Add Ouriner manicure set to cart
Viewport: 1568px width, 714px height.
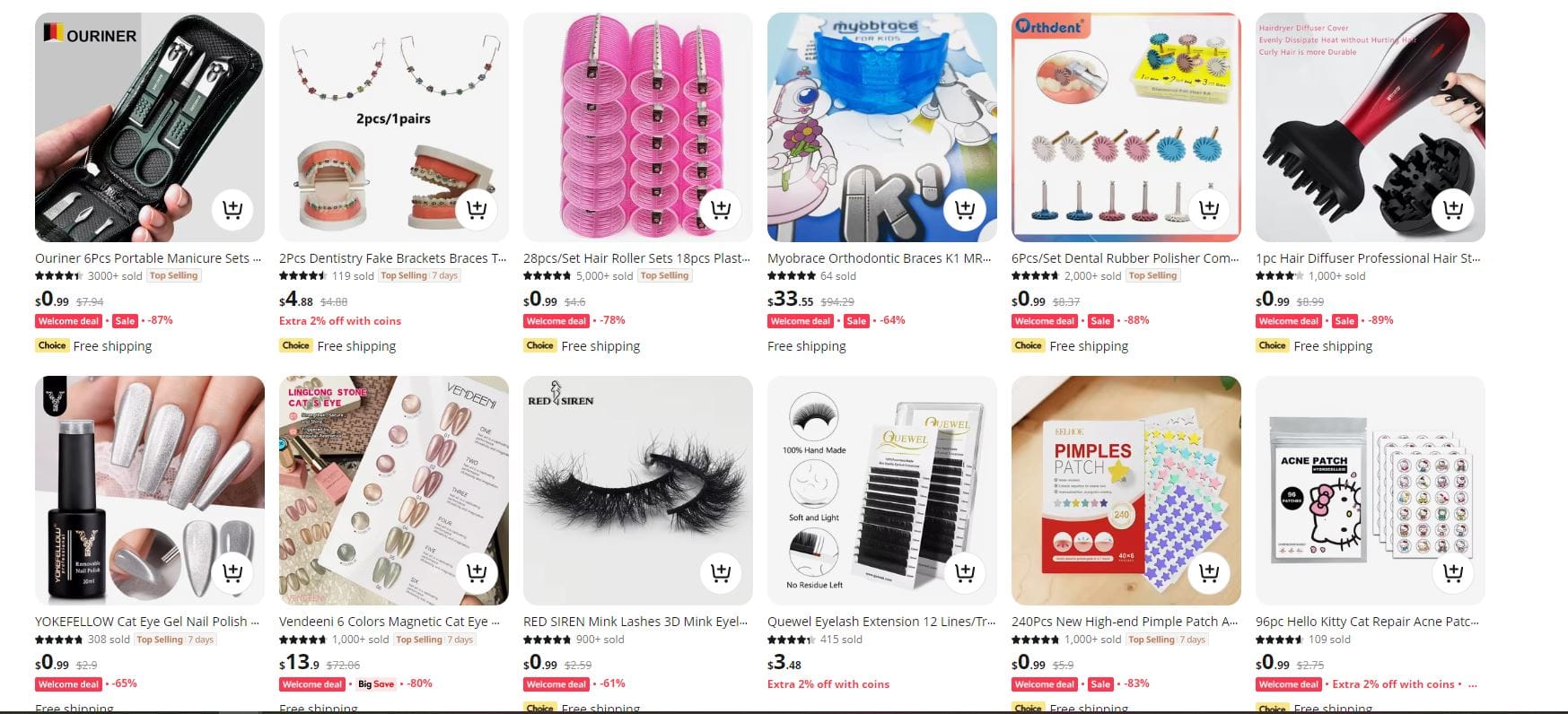(x=232, y=210)
